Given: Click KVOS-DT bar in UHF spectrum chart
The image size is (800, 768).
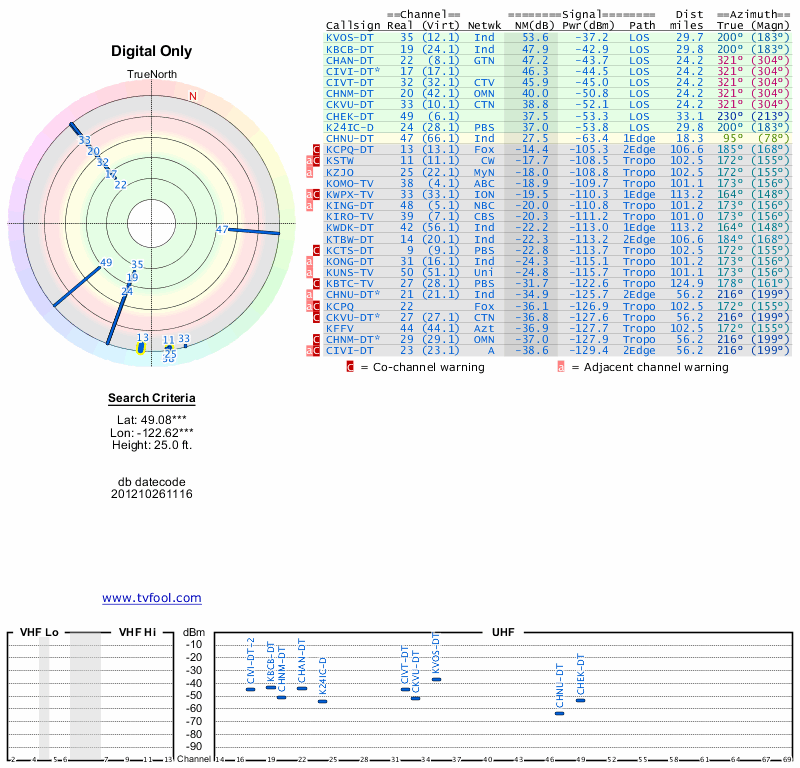Looking at the screenshot, I should [x=436, y=679].
